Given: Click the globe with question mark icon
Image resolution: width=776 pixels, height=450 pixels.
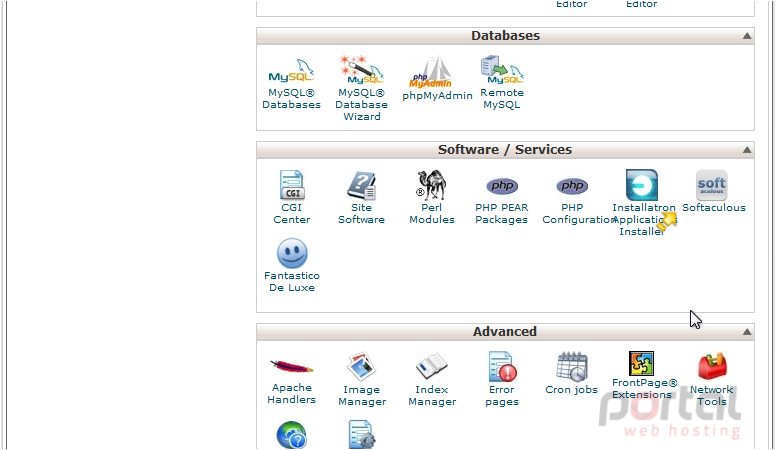Looking at the screenshot, I should (291, 435).
